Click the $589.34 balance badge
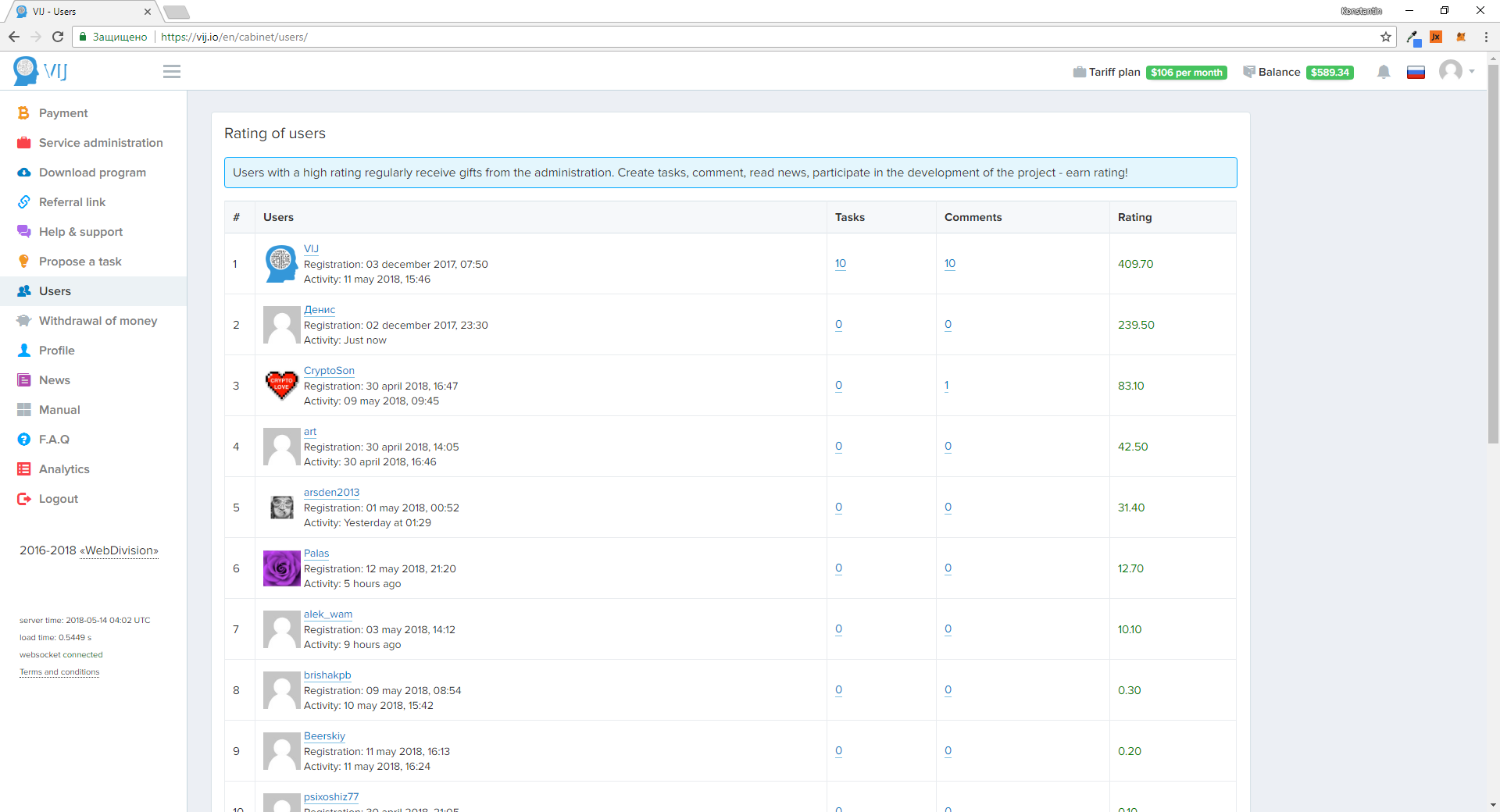The height and width of the screenshot is (812, 1500). [x=1330, y=73]
